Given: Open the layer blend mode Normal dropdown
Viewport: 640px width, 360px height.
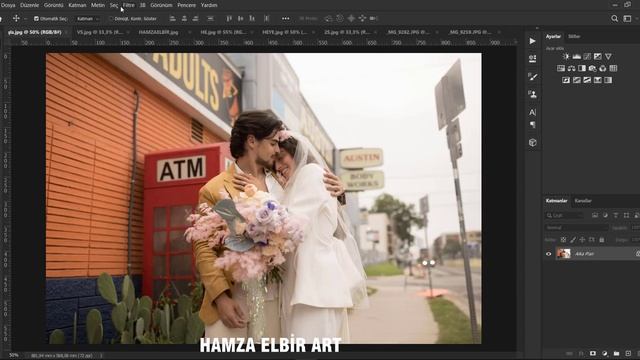Looking at the screenshot, I should [x=576, y=227].
